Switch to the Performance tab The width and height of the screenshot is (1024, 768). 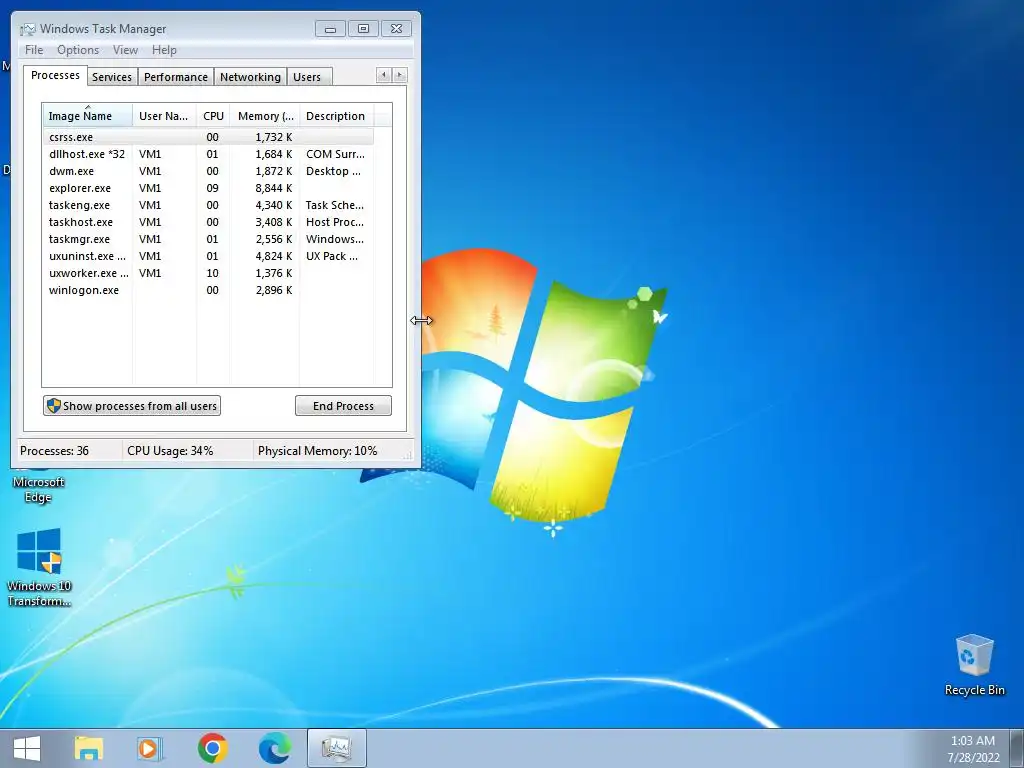click(176, 77)
